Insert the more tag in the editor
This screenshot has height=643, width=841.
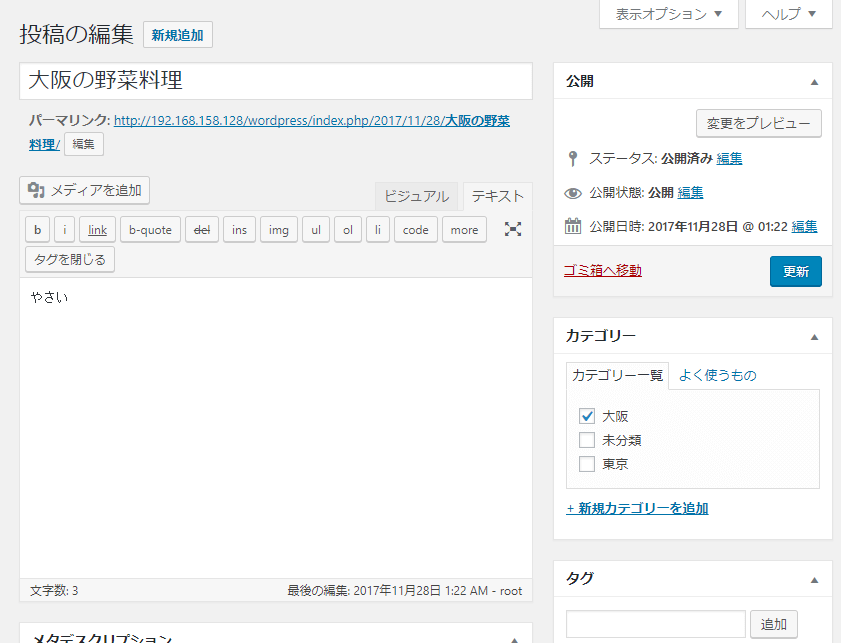464,230
